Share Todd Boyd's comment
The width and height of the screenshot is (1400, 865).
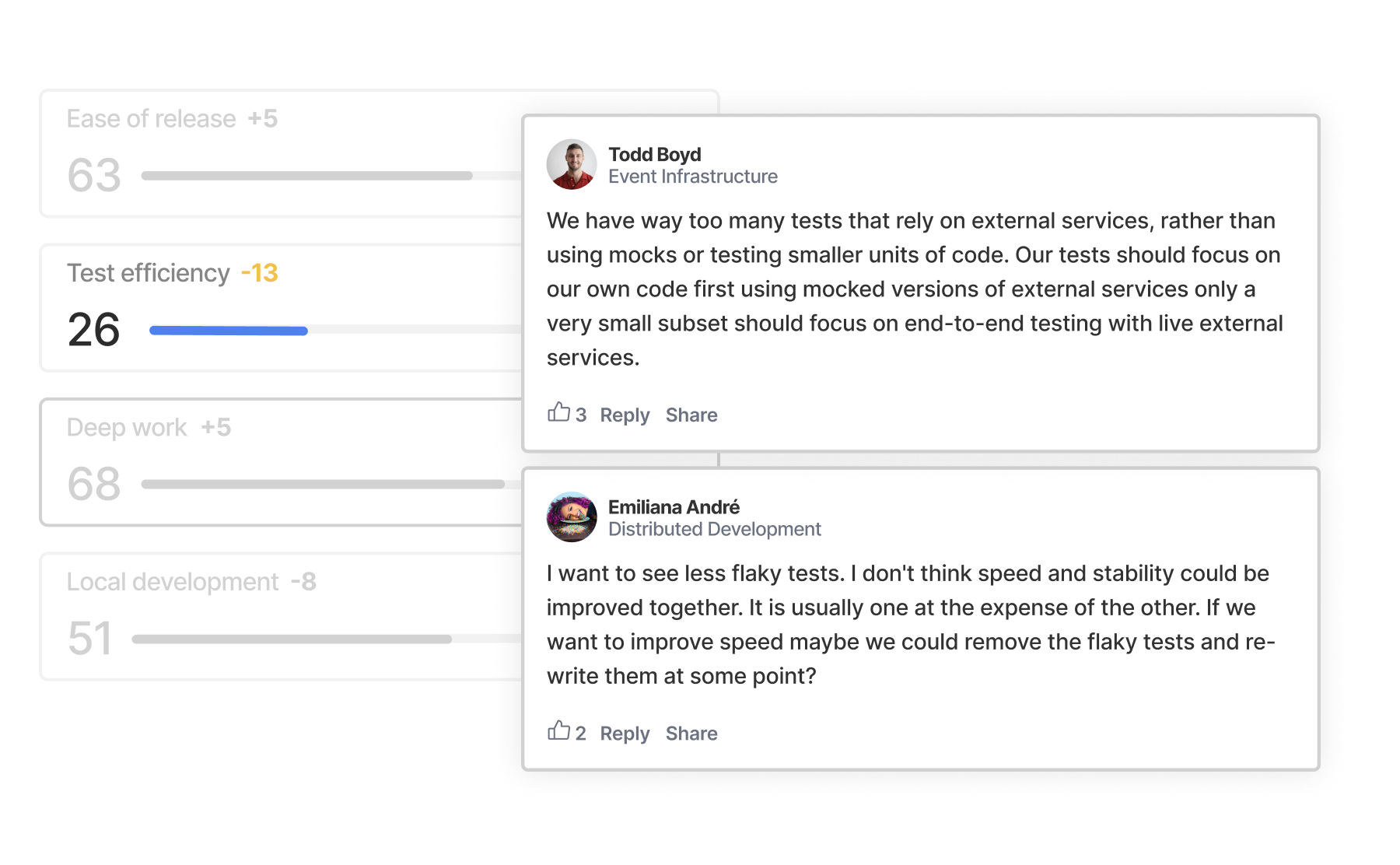point(691,415)
